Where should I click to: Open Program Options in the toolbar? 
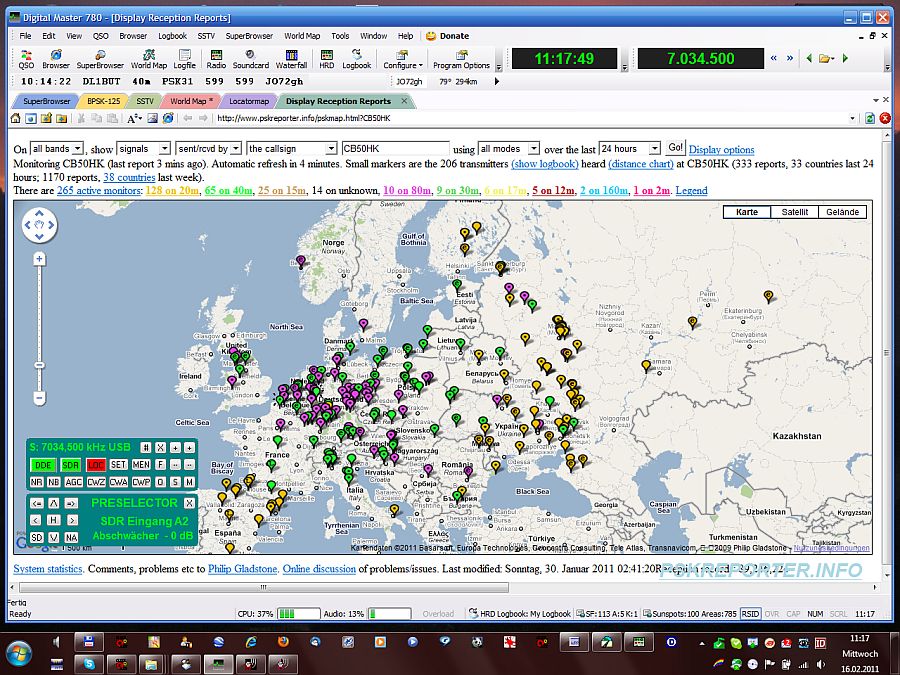(x=461, y=58)
